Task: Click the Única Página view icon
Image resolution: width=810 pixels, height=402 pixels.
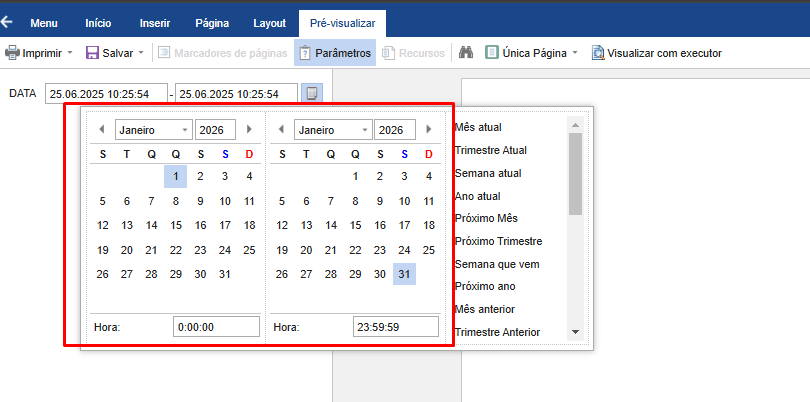Action: 492,53
